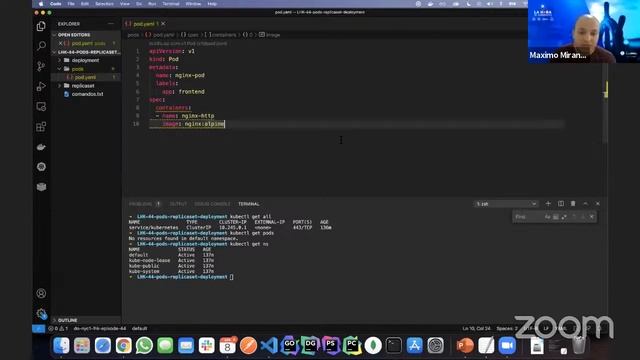Click the remote window status bar button
Image resolution: width=640 pixels, height=360 pixels.
(38, 328)
